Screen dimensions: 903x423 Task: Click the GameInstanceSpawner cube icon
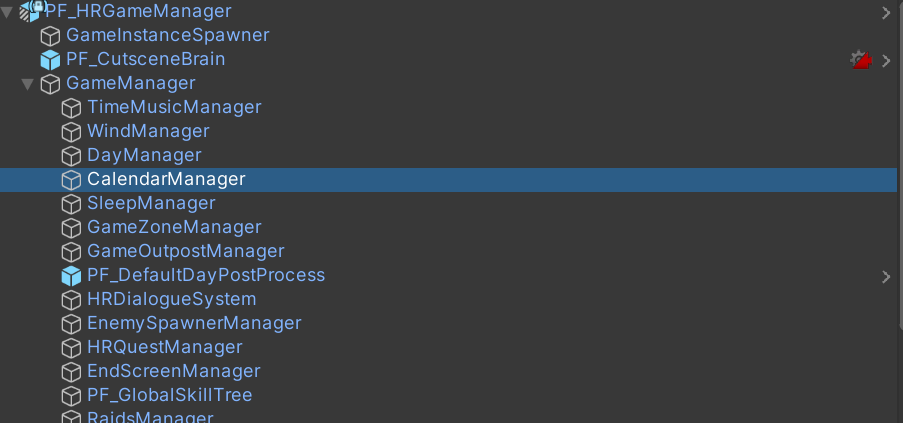click(50, 36)
